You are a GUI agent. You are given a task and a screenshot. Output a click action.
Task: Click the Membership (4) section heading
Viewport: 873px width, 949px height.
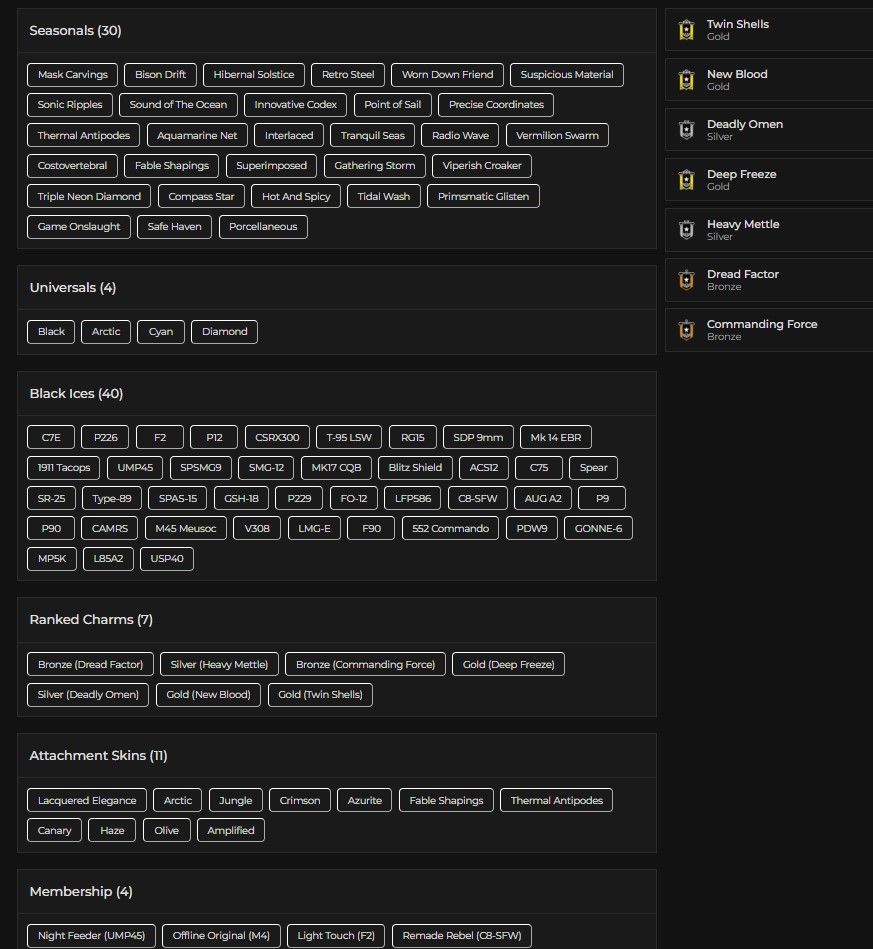(81, 892)
